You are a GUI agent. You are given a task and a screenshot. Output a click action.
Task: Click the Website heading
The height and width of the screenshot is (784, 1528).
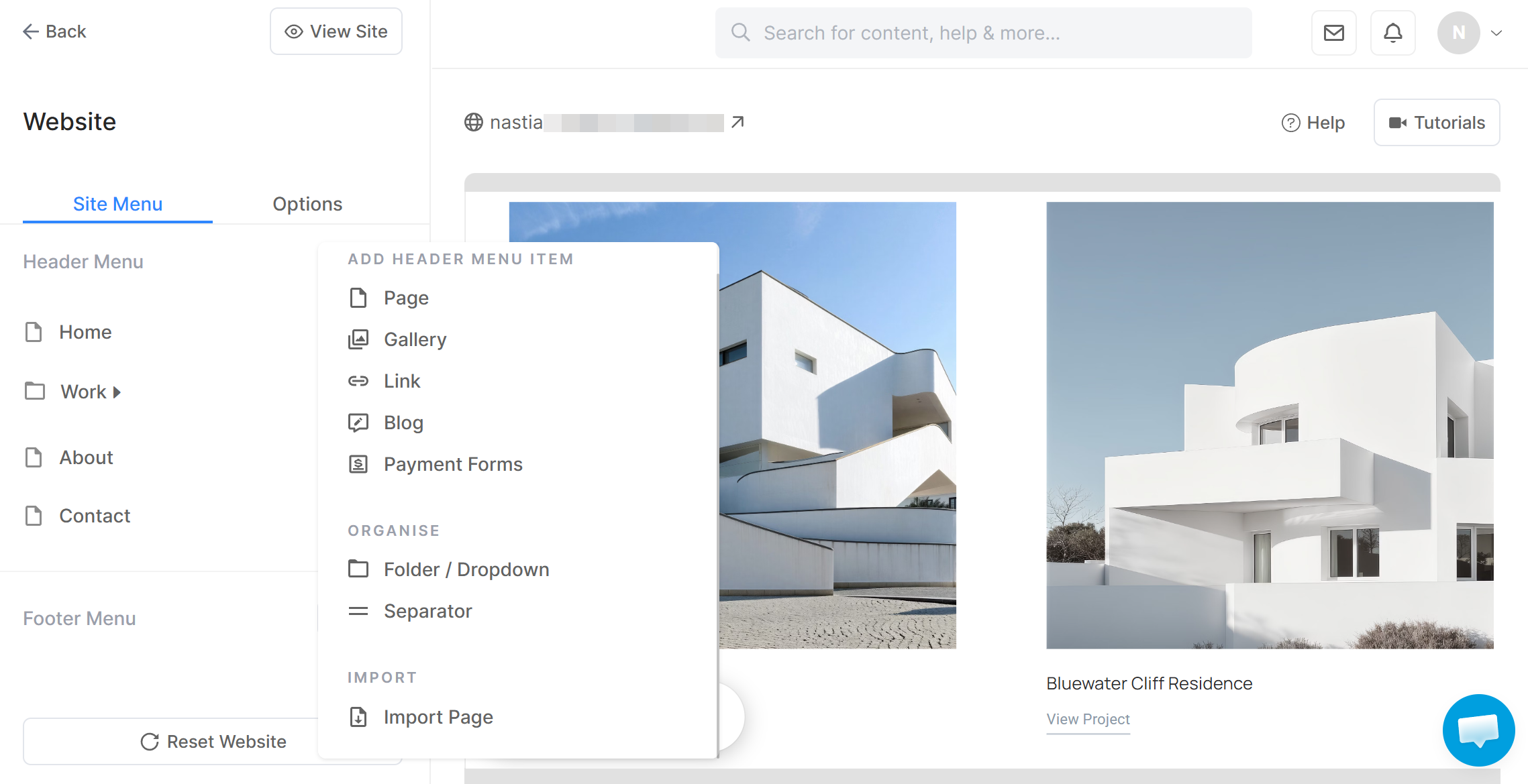pos(70,121)
